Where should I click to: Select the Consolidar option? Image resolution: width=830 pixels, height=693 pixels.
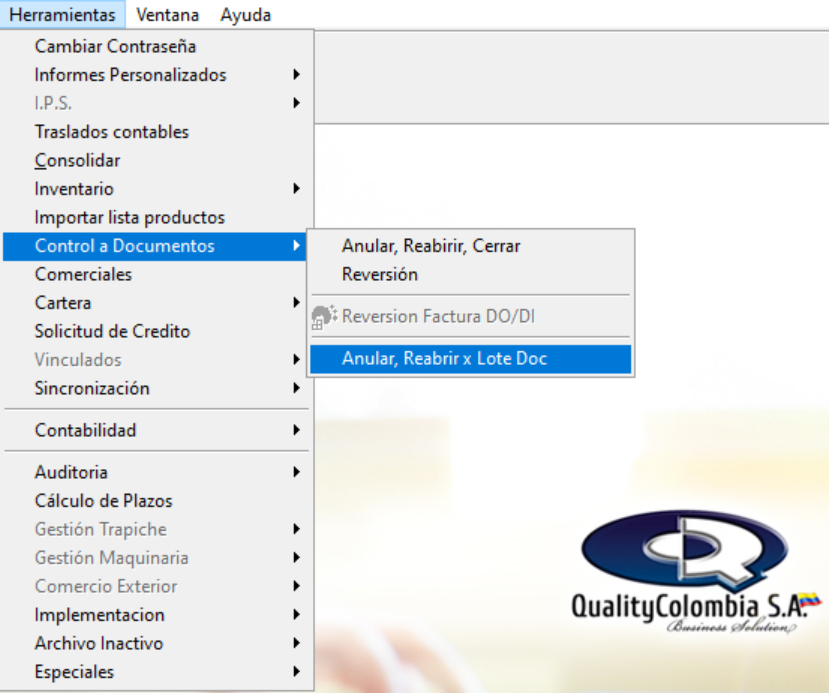[156, 160]
